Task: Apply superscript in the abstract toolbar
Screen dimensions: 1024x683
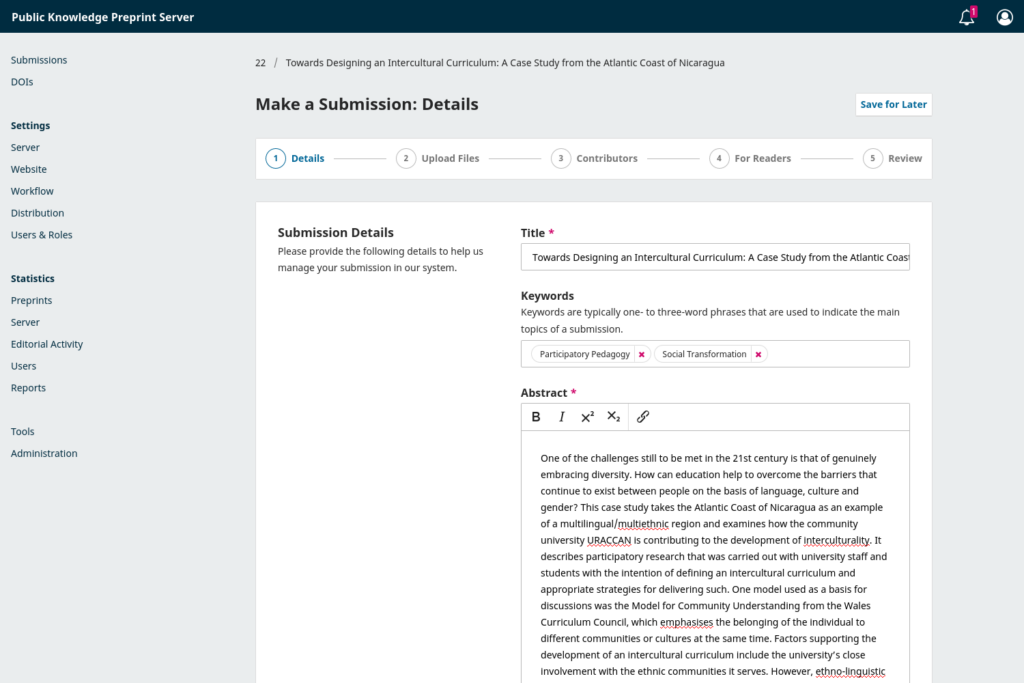Action: [x=587, y=417]
